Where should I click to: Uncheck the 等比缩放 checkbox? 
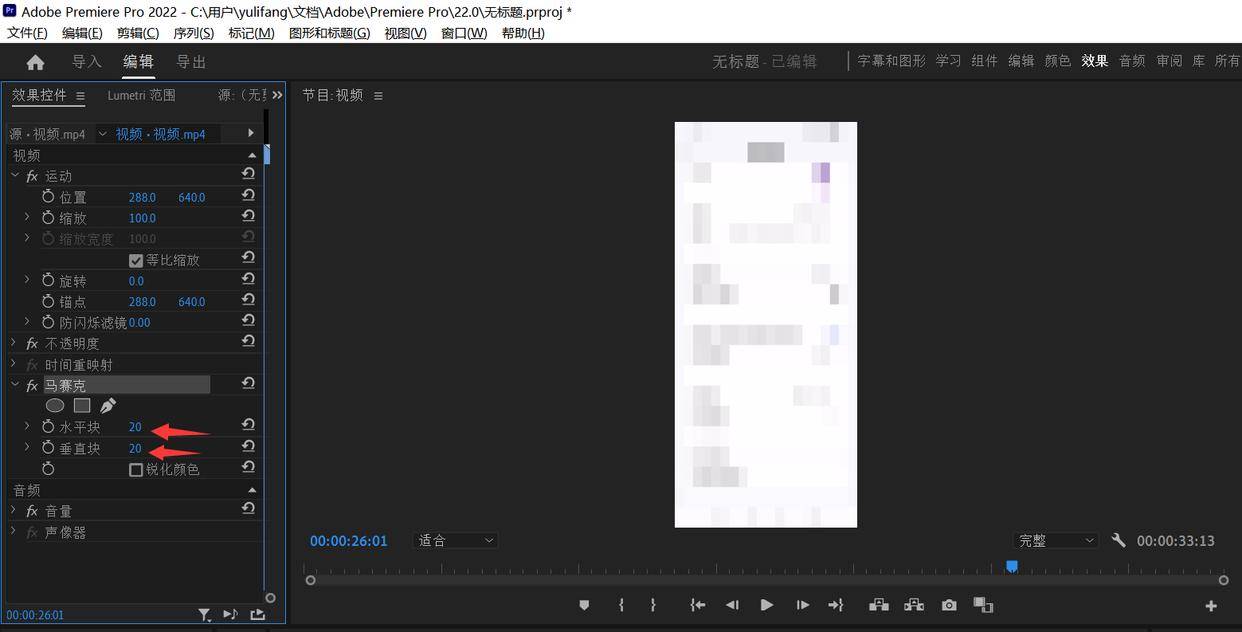135,259
